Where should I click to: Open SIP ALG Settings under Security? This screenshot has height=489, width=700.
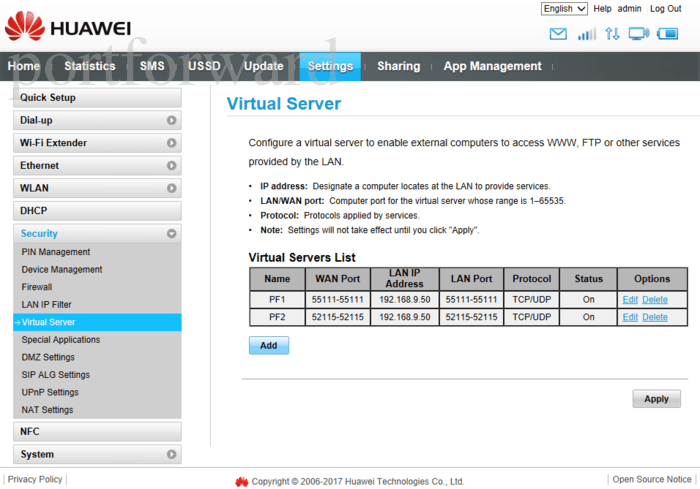coord(55,375)
